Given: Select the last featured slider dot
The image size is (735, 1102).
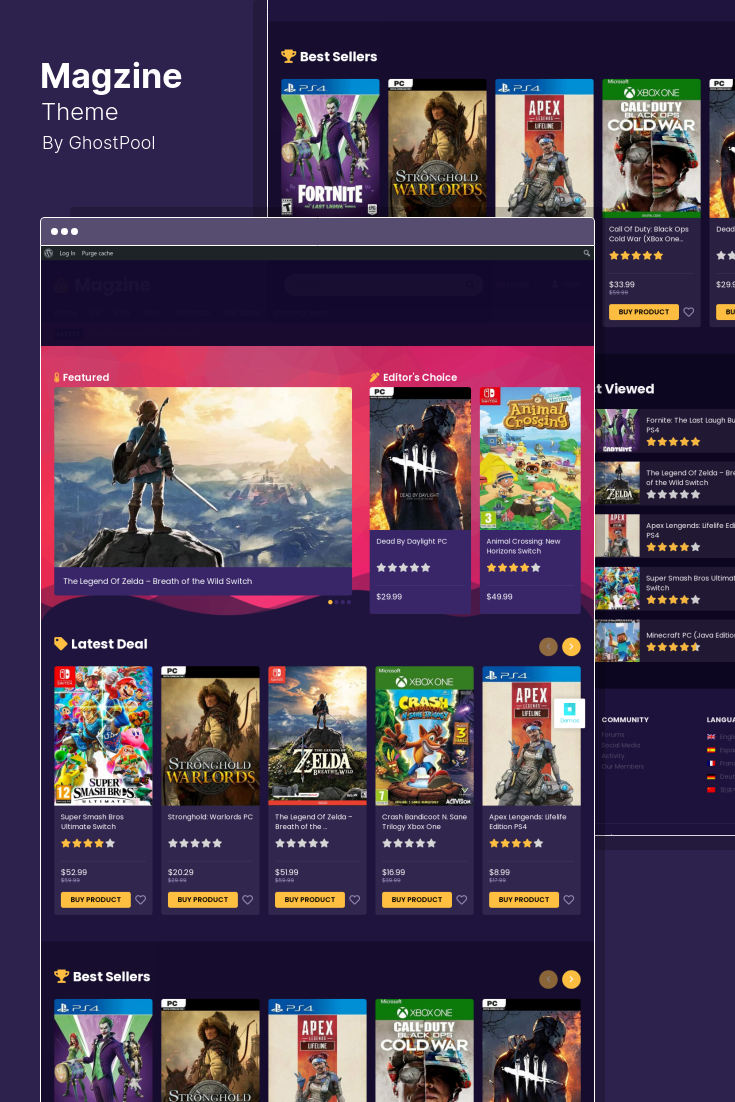Looking at the screenshot, I should point(349,602).
